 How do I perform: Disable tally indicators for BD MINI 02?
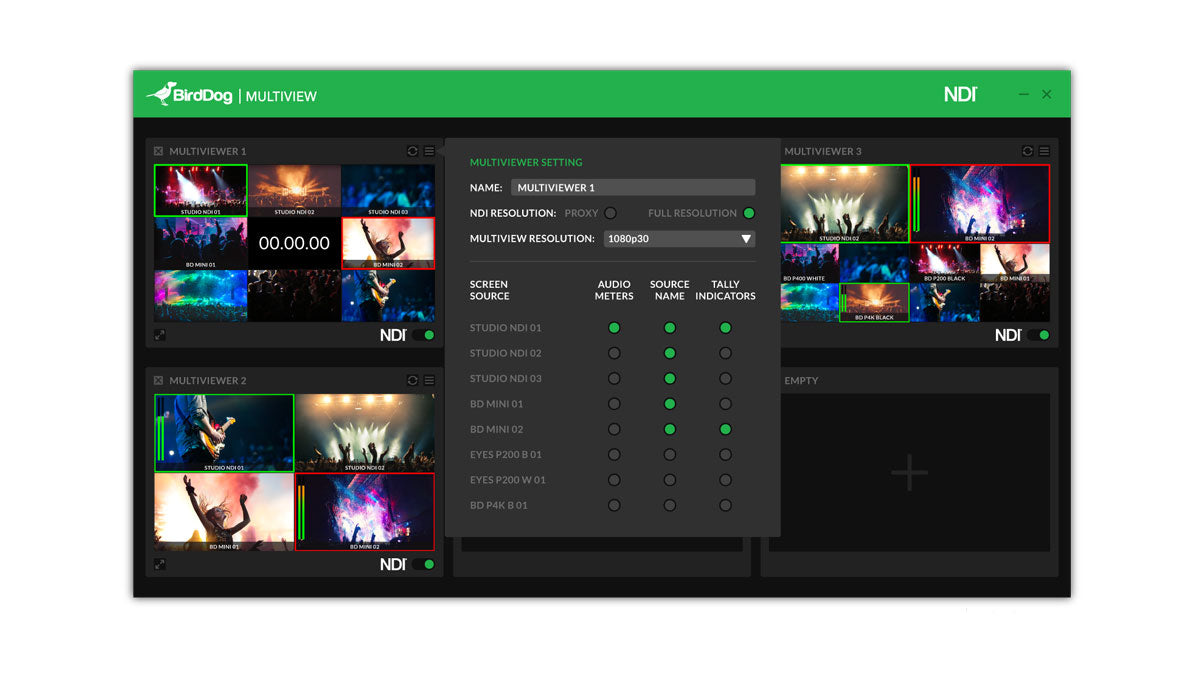725,428
